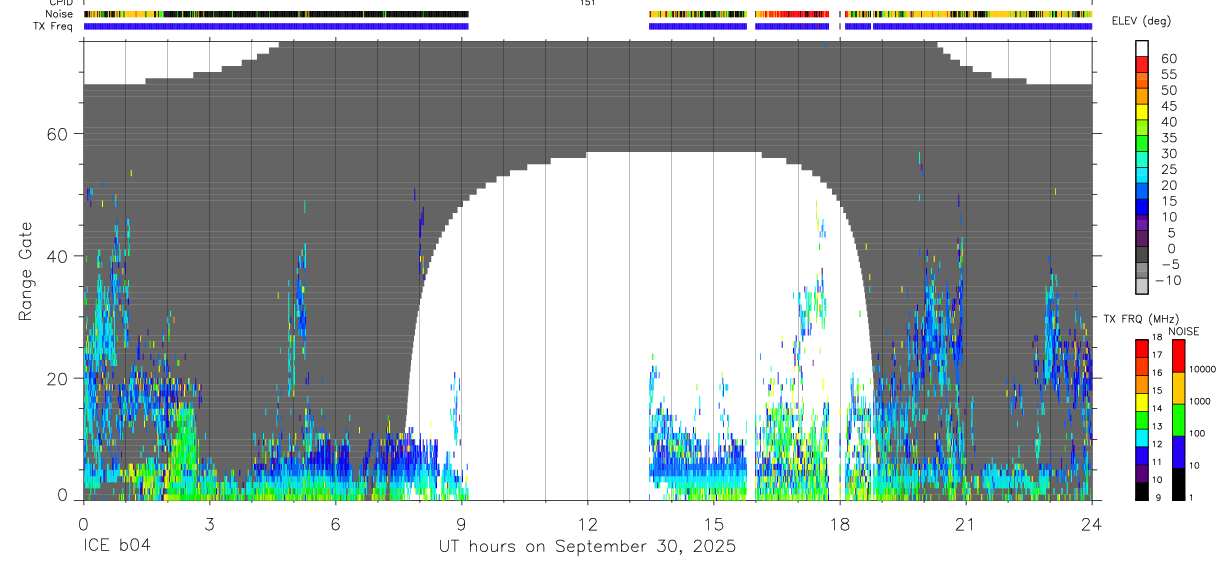Click the '14' value on TX FRQ scale

1157,408
